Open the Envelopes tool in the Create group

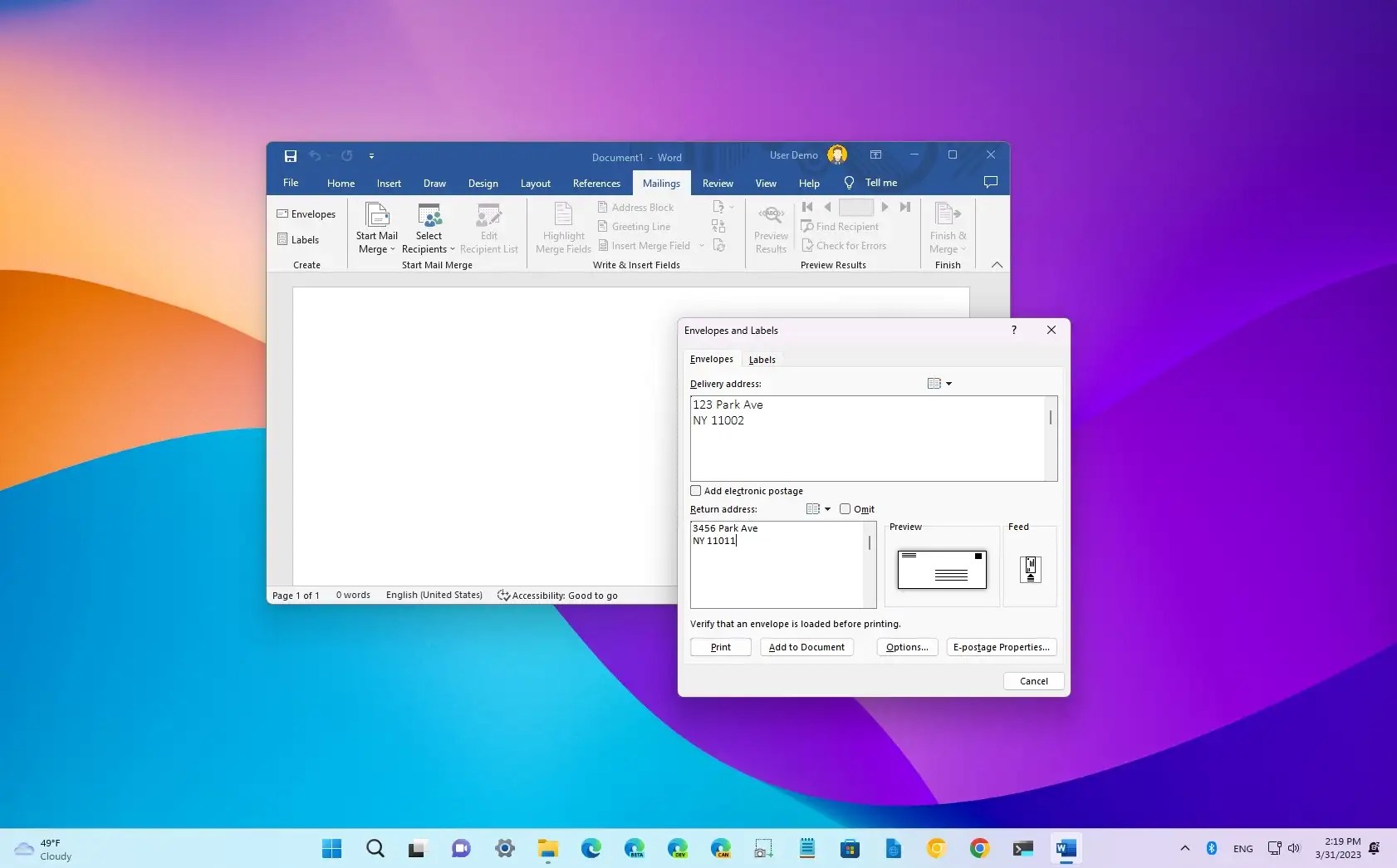point(306,213)
